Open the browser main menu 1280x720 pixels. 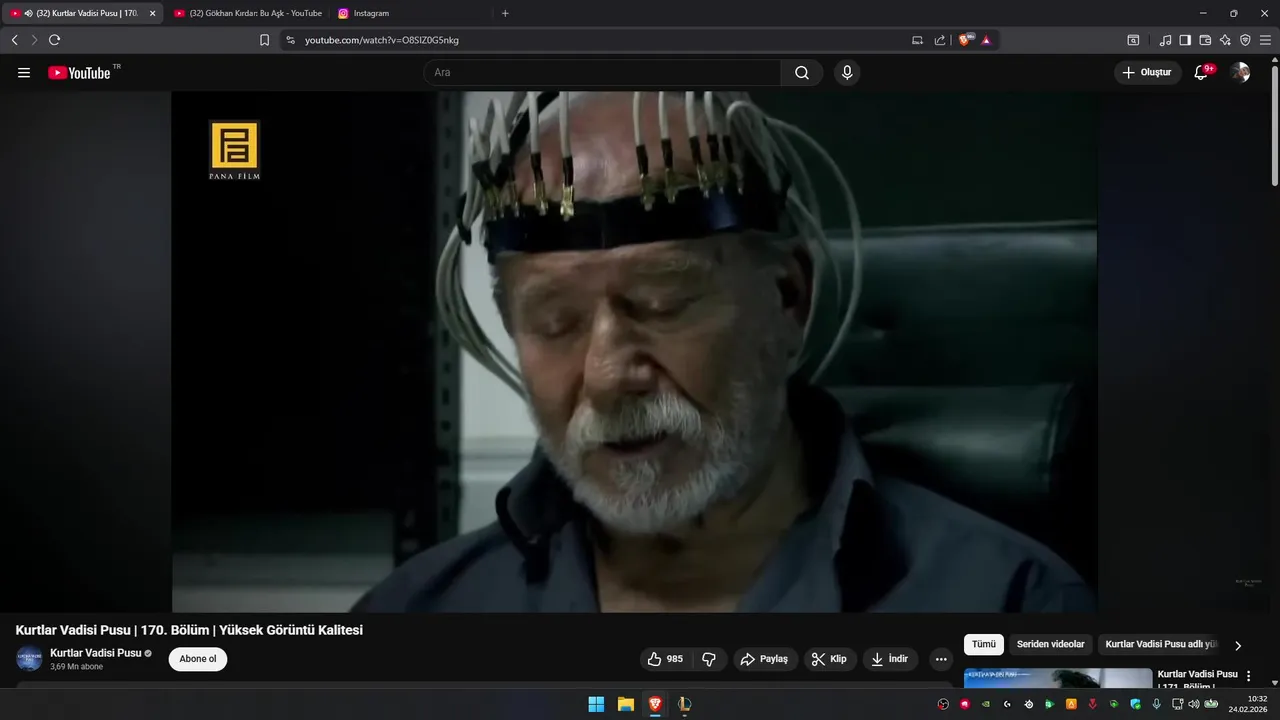pos(1265,40)
